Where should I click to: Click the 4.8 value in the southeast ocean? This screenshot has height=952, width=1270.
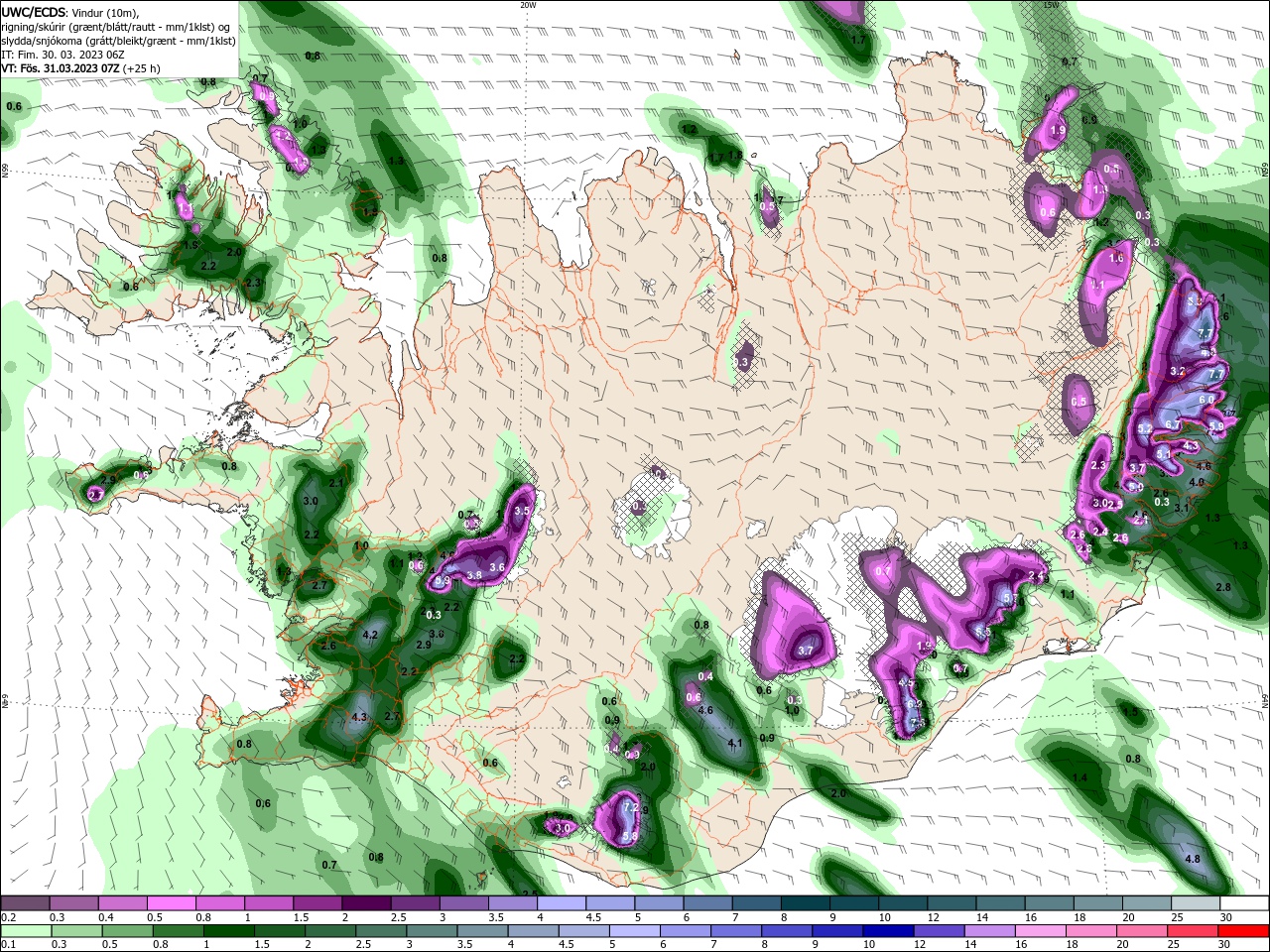click(1193, 859)
